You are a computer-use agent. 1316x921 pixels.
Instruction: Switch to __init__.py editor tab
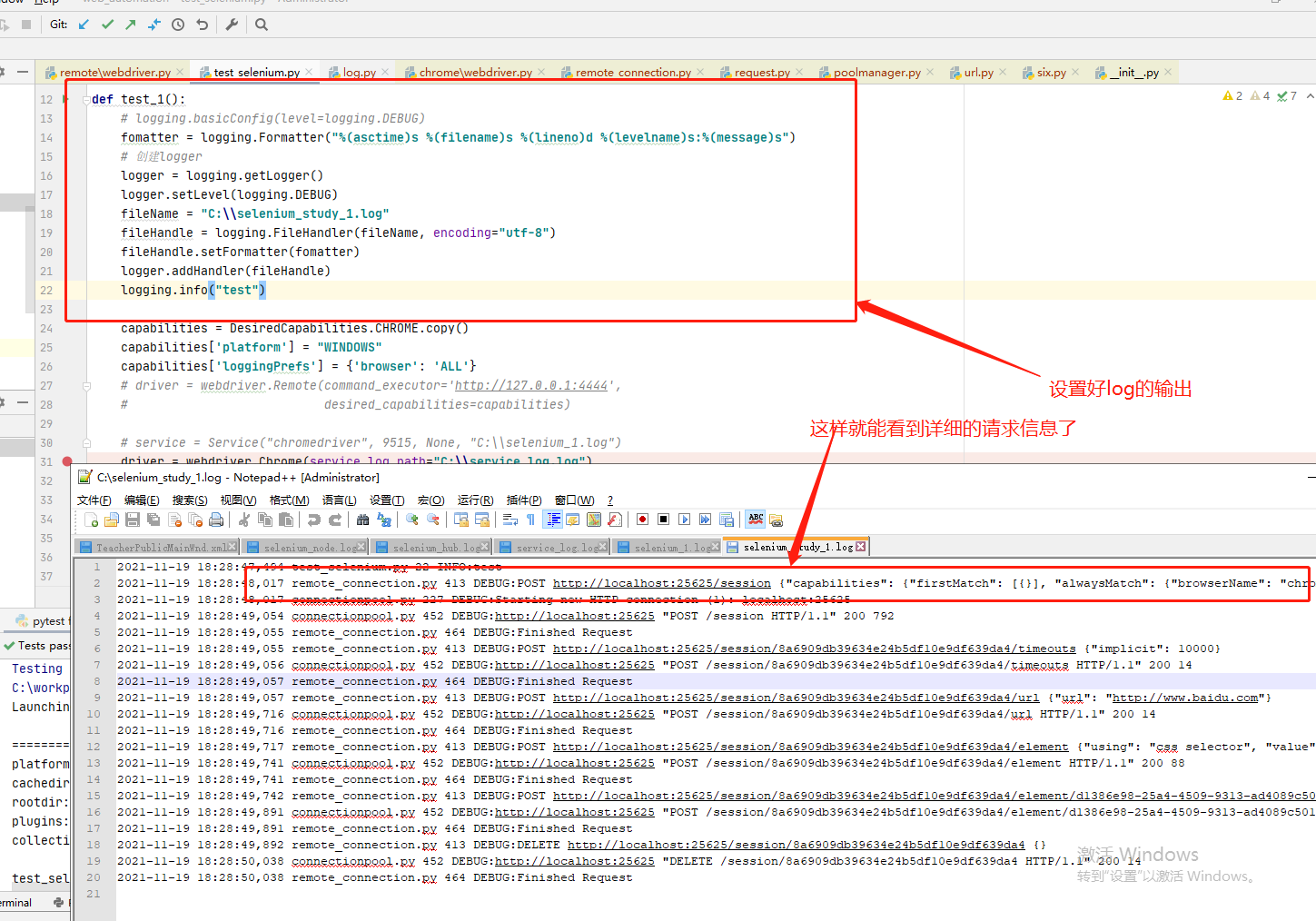tap(1133, 73)
